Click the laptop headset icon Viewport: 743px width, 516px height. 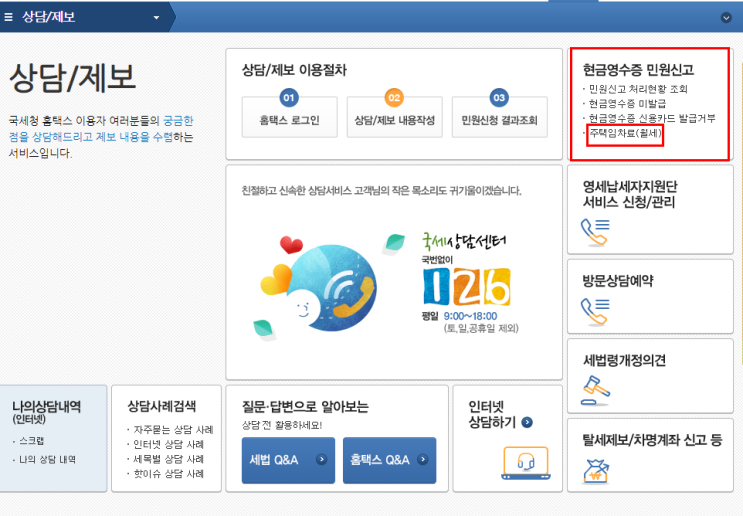pos(526,462)
